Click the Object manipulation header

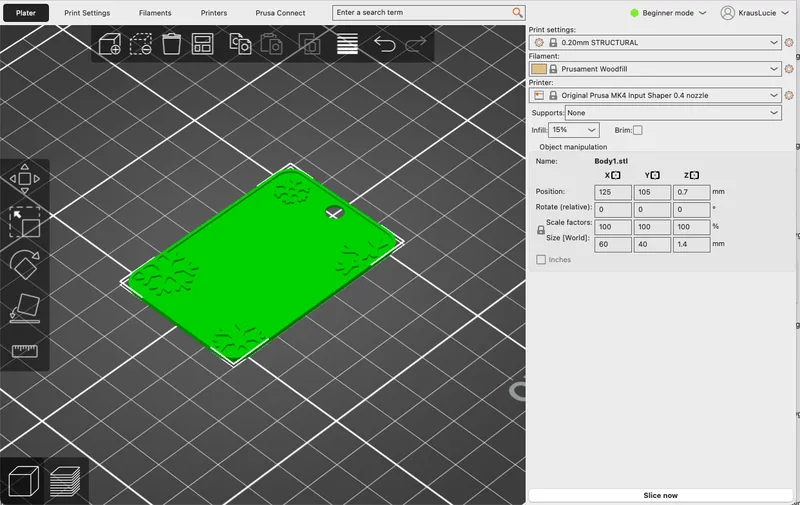click(x=573, y=147)
